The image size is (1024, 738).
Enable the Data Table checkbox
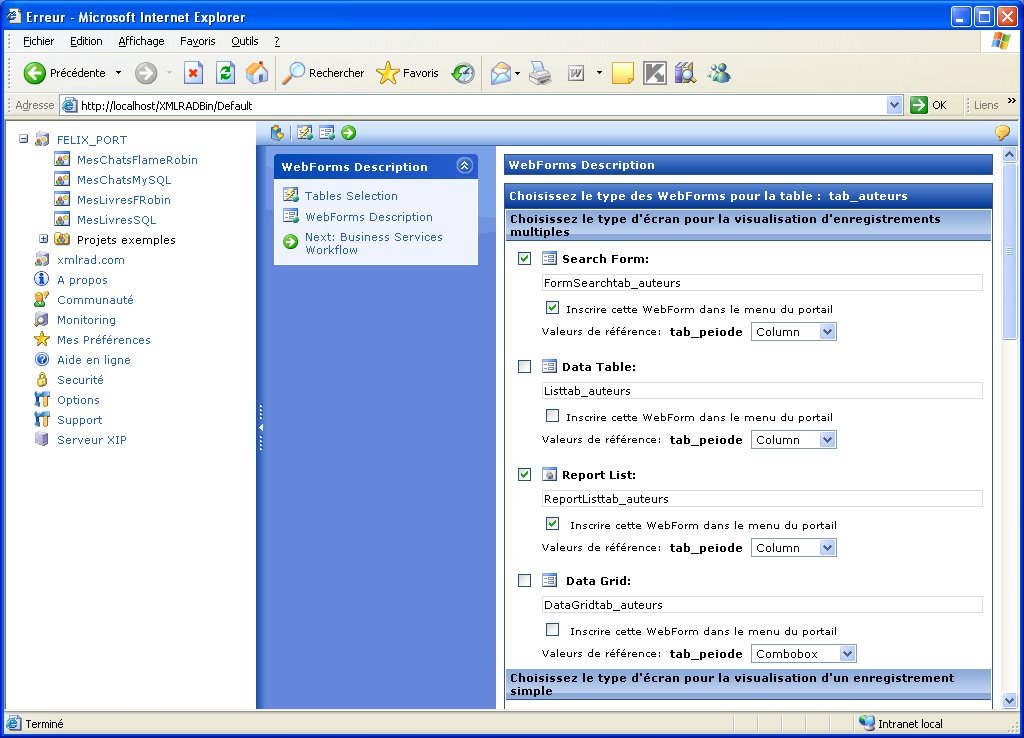click(x=525, y=367)
